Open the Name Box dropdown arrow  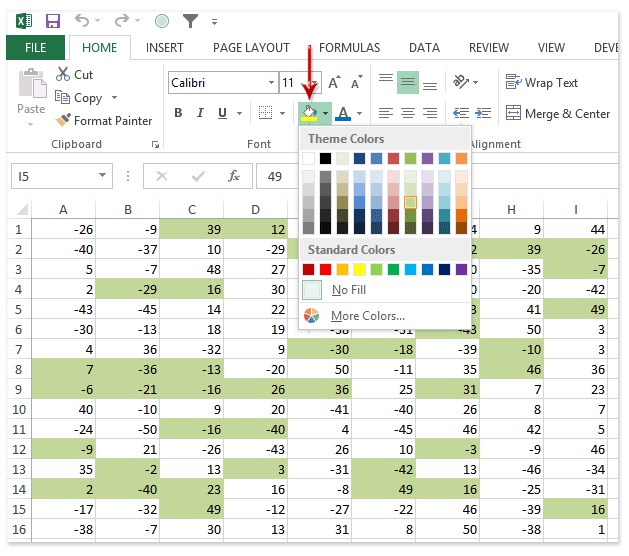[x=103, y=177]
